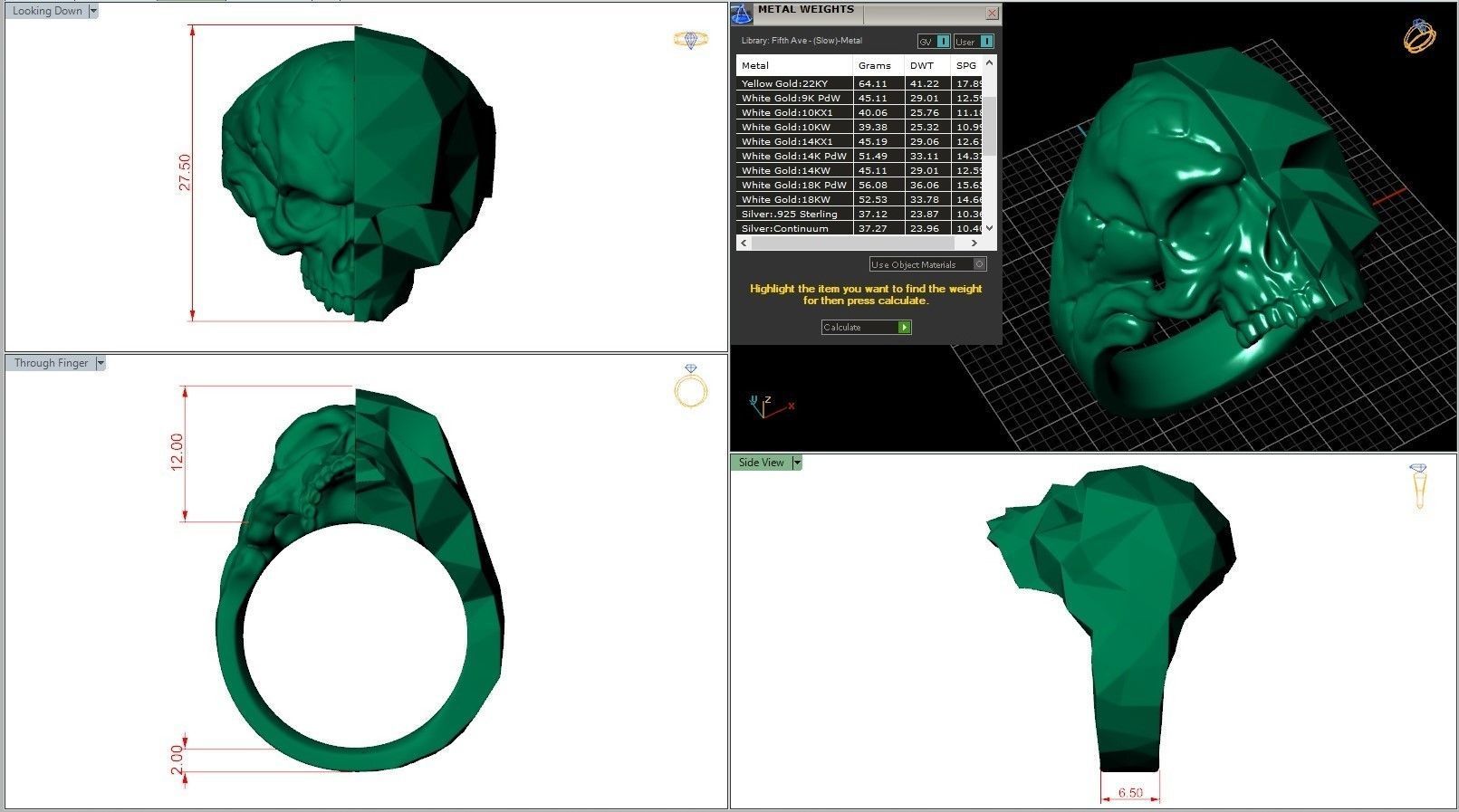Image resolution: width=1459 pixels, height=812 pixels.
Task: Click the 27.50 dimension label
Action: click(x=185, y=172)
